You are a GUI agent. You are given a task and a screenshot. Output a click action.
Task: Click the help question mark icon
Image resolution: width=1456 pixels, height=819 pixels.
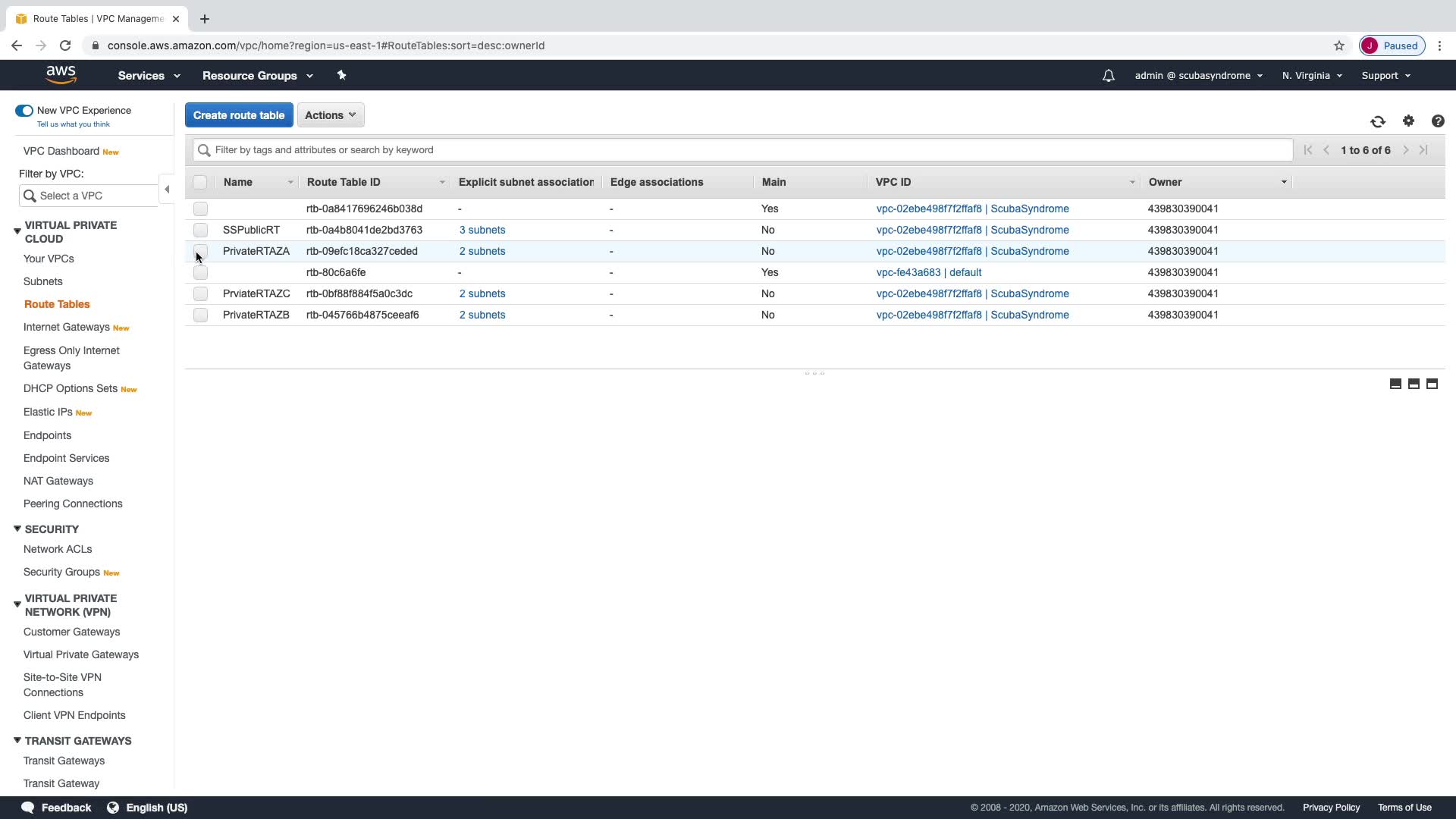(1438, 121)
